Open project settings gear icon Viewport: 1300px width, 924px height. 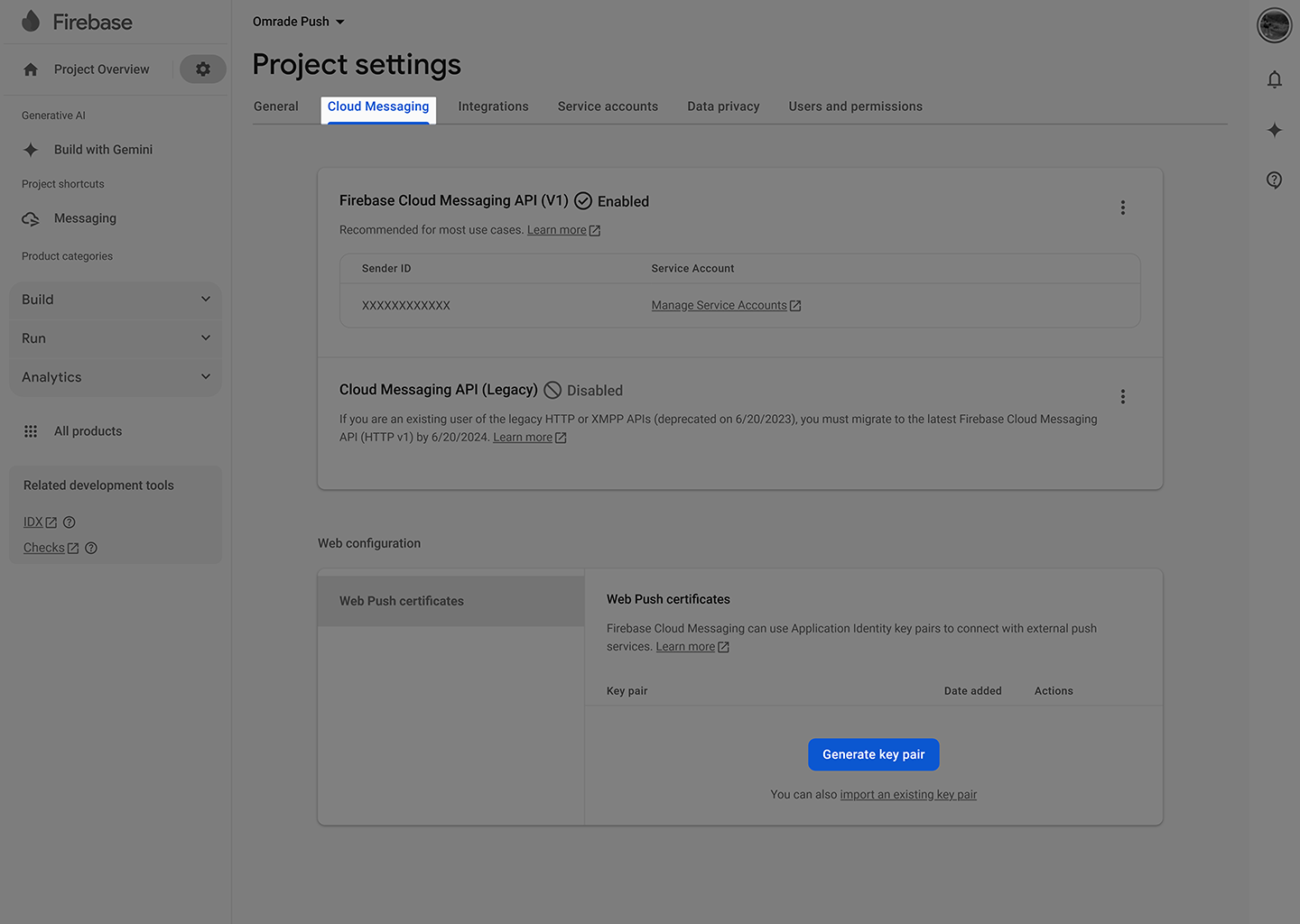tap(203, 69)
